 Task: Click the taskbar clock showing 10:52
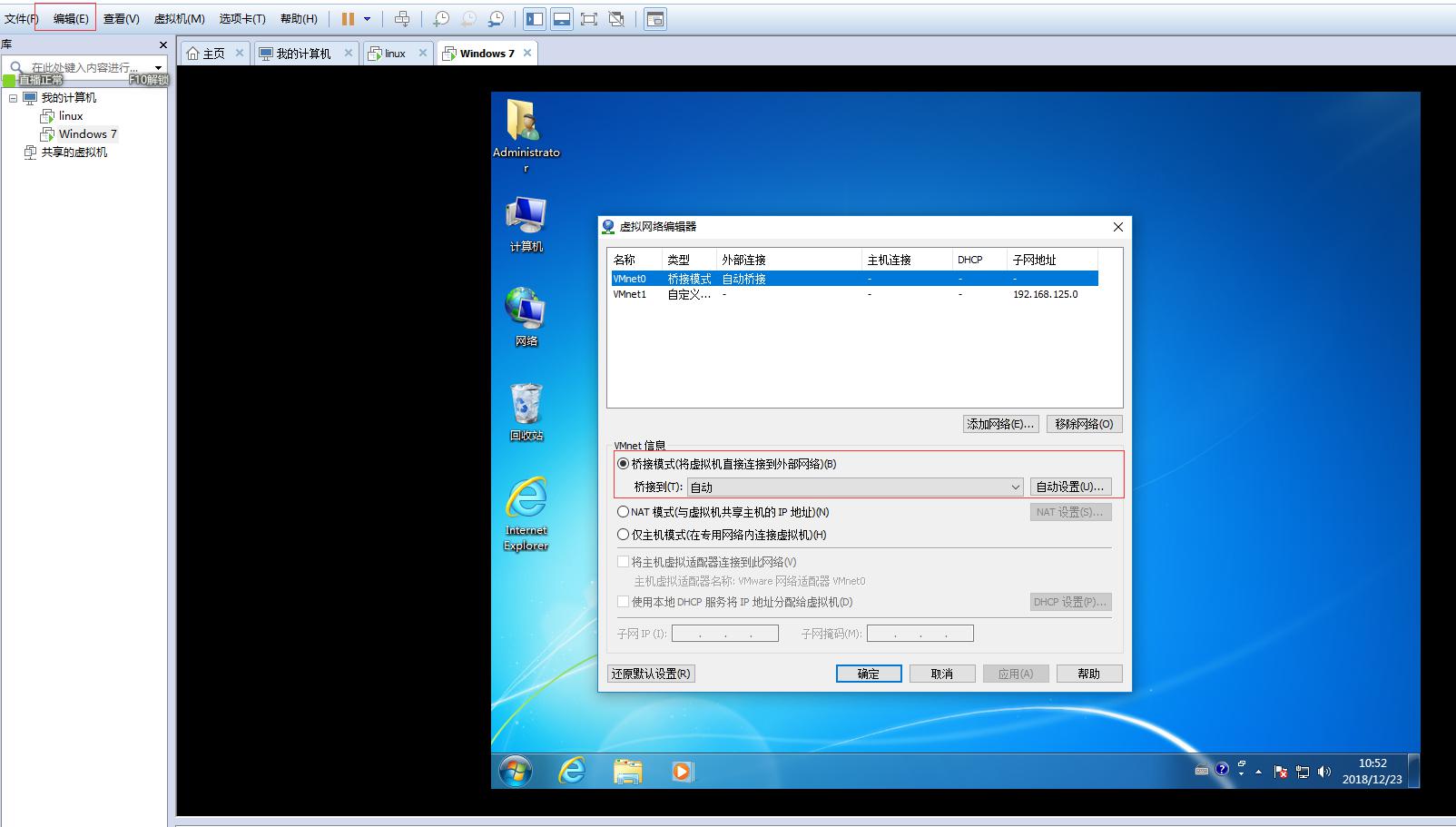coord(1372,772)
